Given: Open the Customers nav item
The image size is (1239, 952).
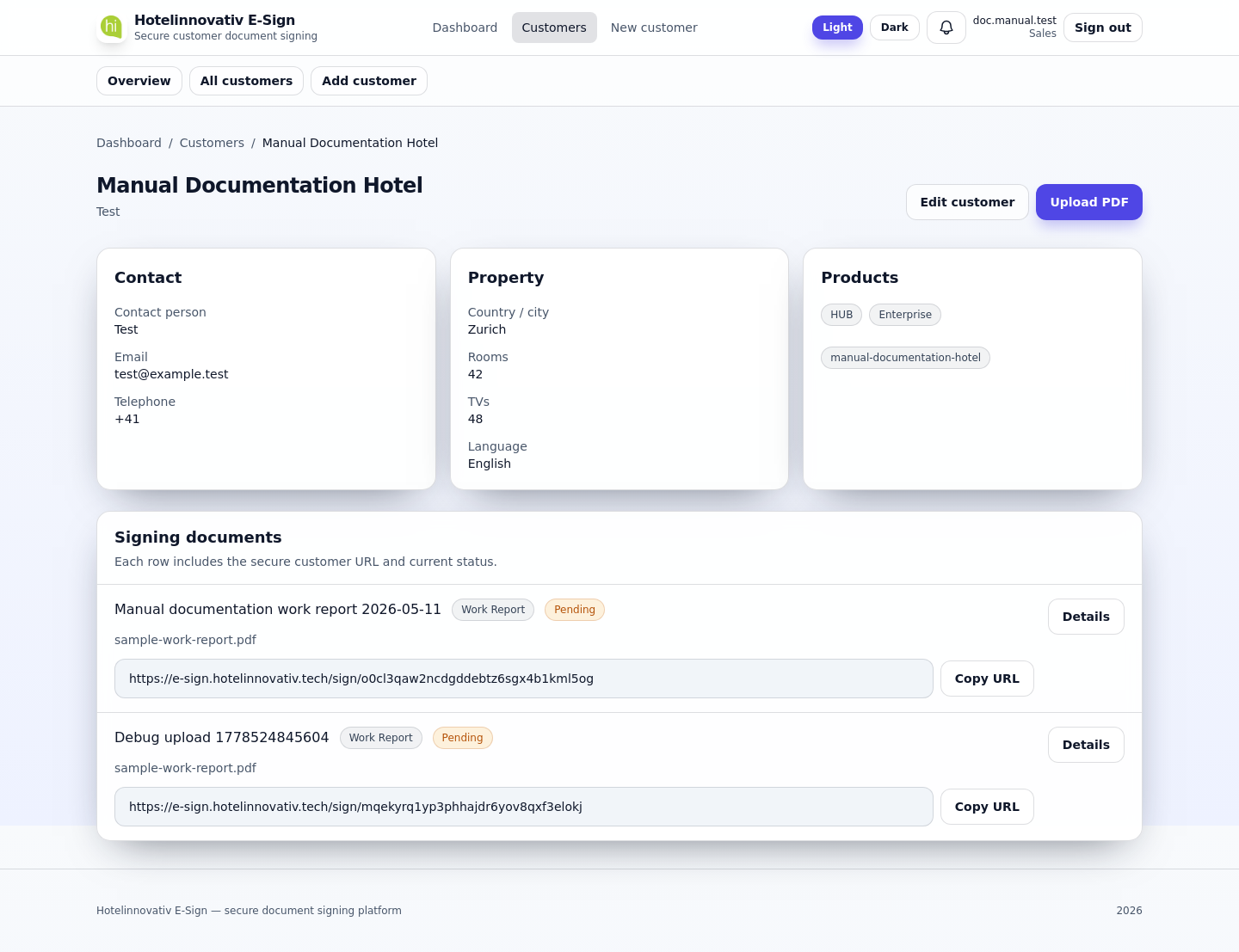Looking at the screenshot, I should click(554, 28).
